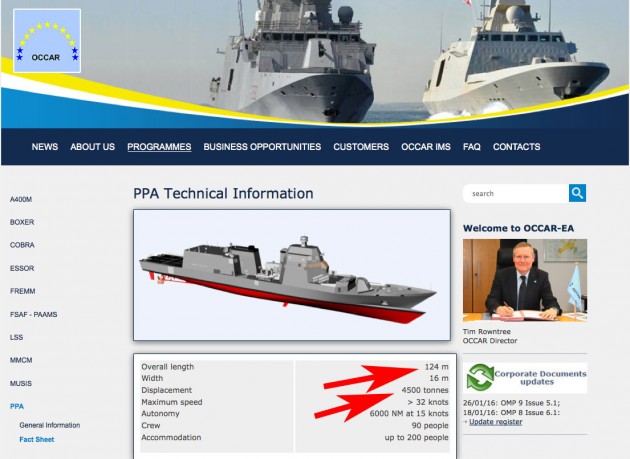Open the FAQ page
The width and height of the screenshot is (630, 459).
coord(472,147)
